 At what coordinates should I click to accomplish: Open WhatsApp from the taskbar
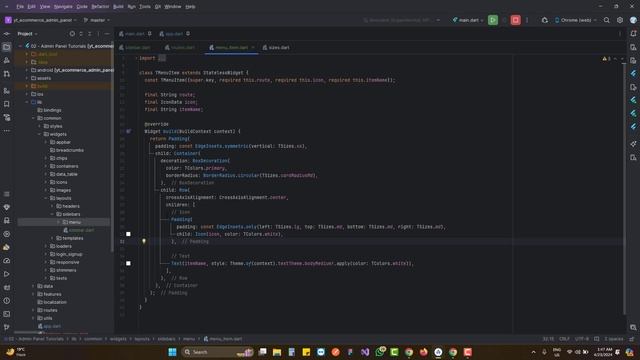click(380, 352)
